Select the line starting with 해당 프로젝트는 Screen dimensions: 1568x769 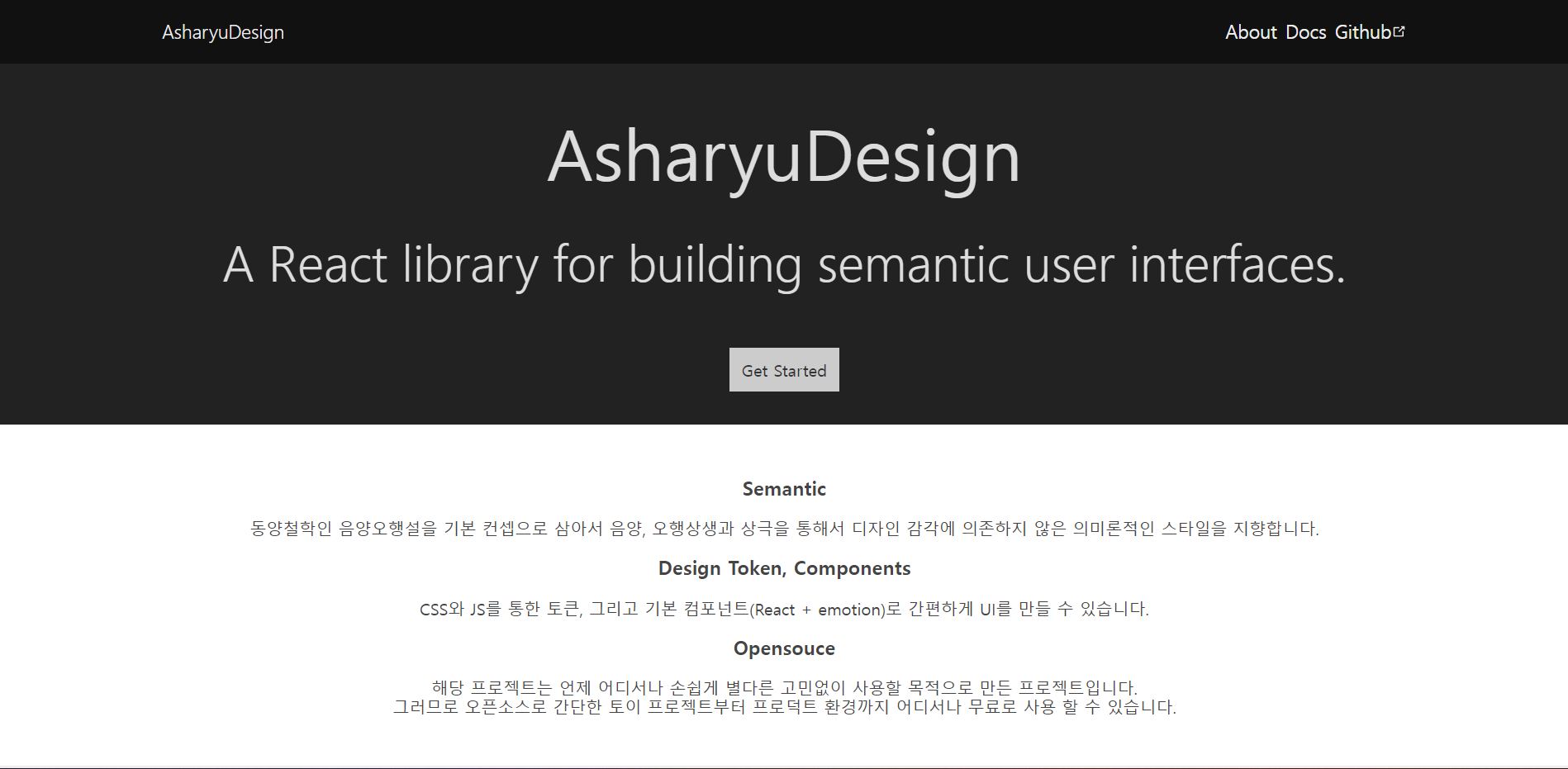tap(784, 687)
